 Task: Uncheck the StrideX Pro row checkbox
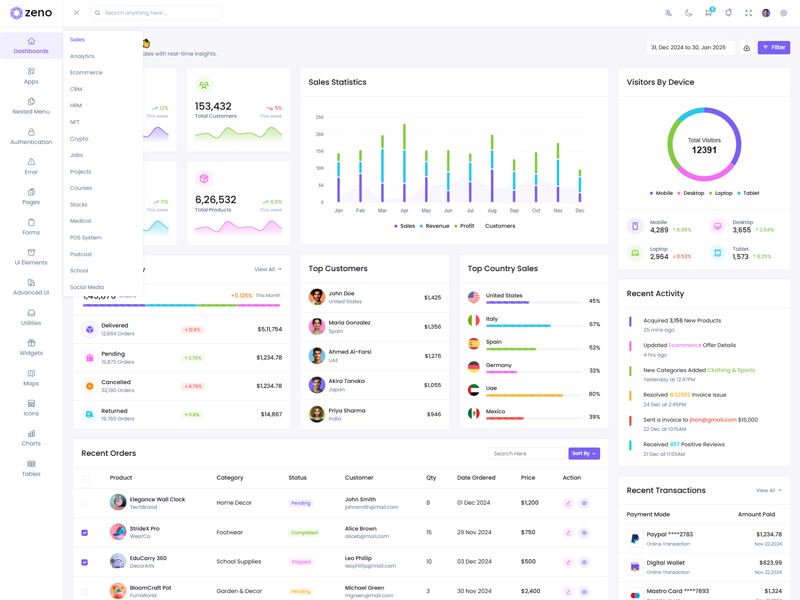tap(85, 533)
